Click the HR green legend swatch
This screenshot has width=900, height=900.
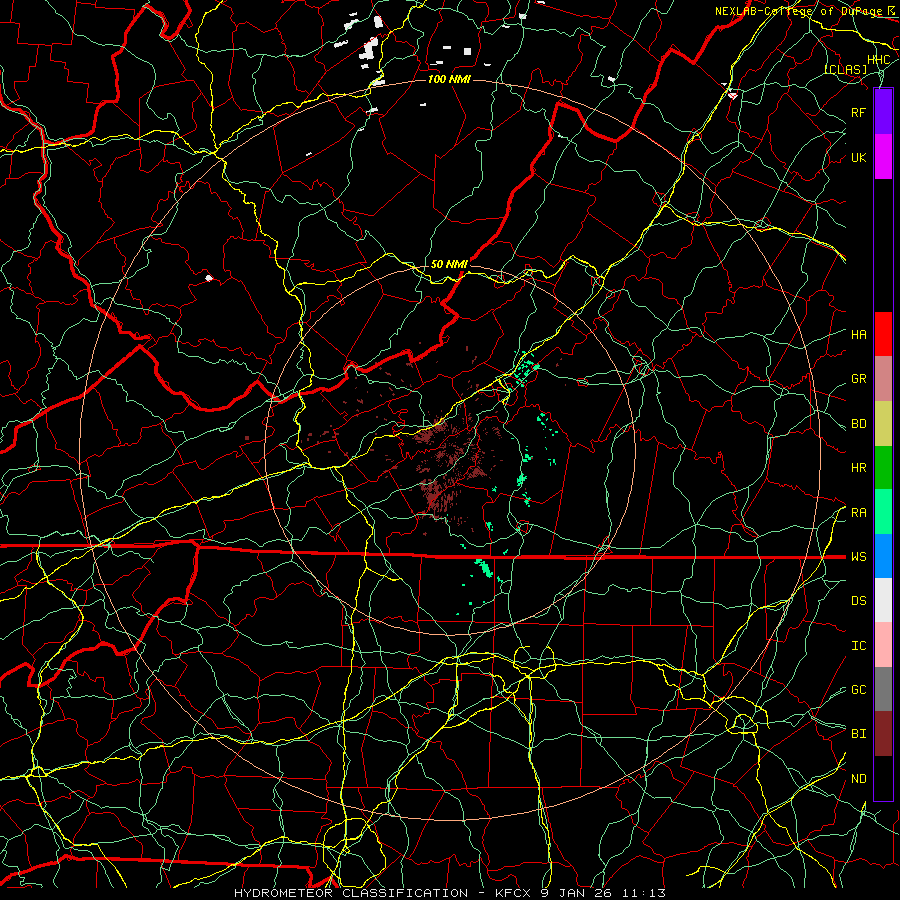click(883, 468)
